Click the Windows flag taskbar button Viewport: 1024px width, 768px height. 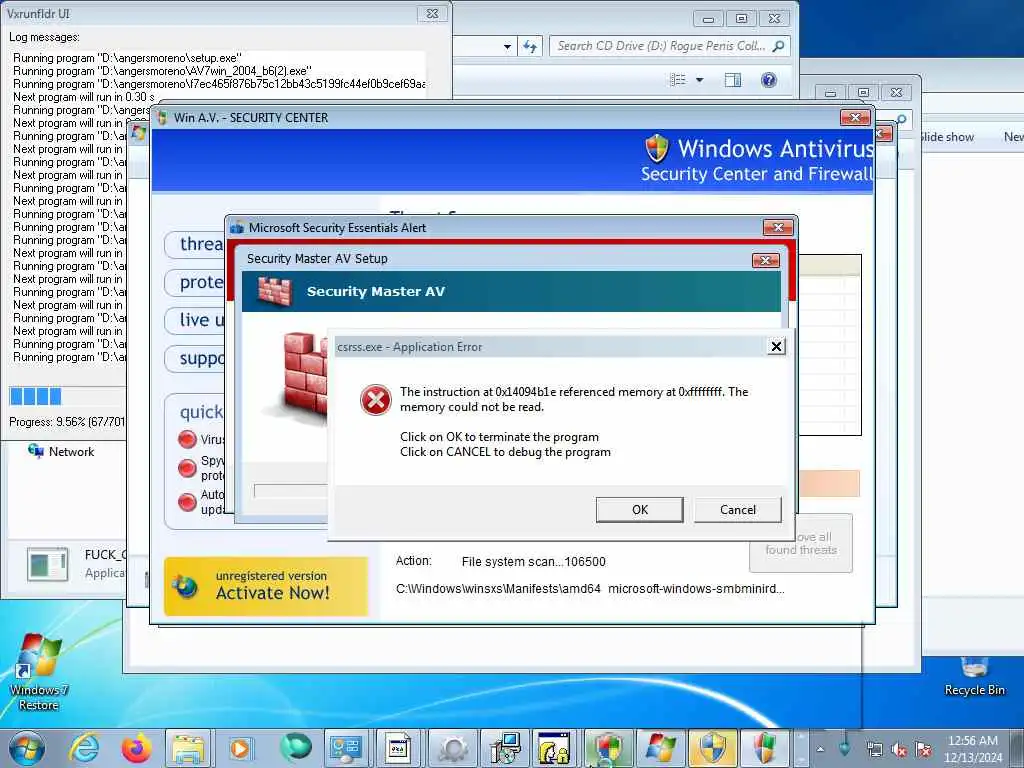click(x=660, y=749)
